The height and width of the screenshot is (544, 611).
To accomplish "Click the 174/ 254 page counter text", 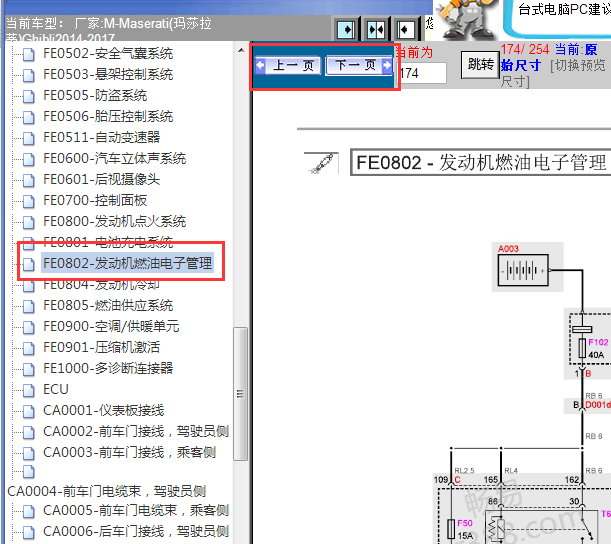I will tap(524, 49).
